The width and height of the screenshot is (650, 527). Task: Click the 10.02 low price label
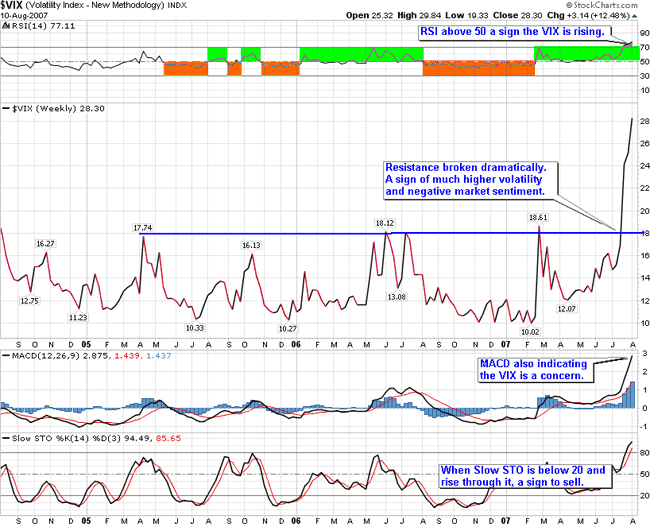(x=530, y=331)
